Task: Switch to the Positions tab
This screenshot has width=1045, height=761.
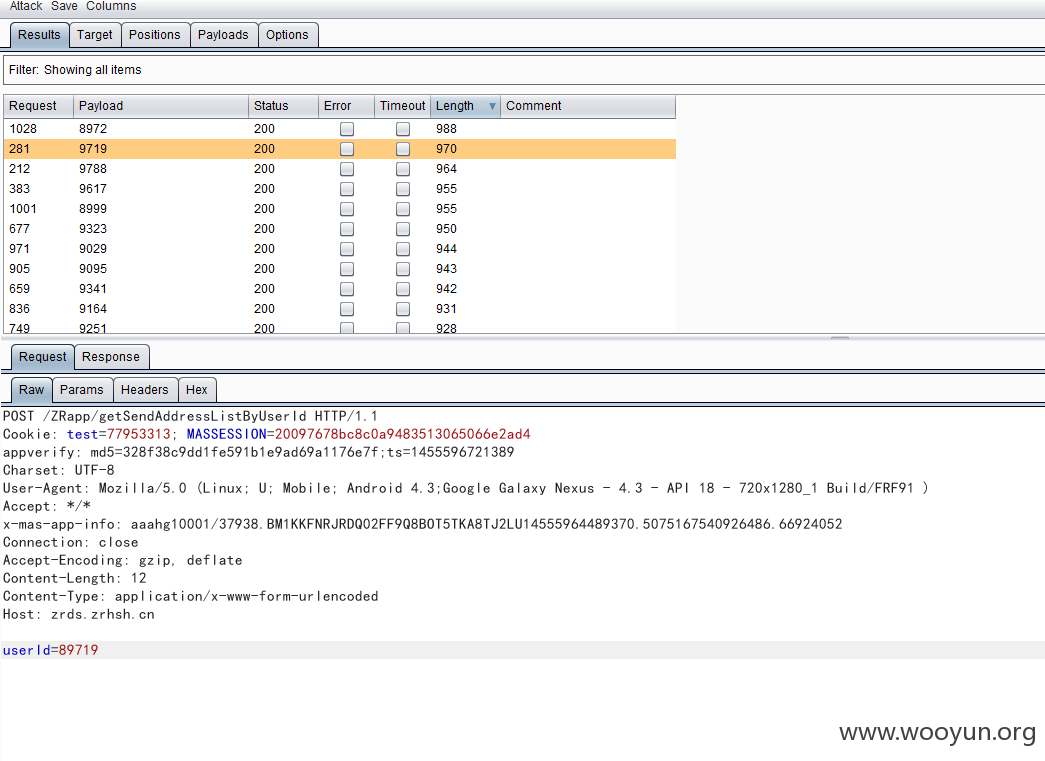Action: (155, 35)
